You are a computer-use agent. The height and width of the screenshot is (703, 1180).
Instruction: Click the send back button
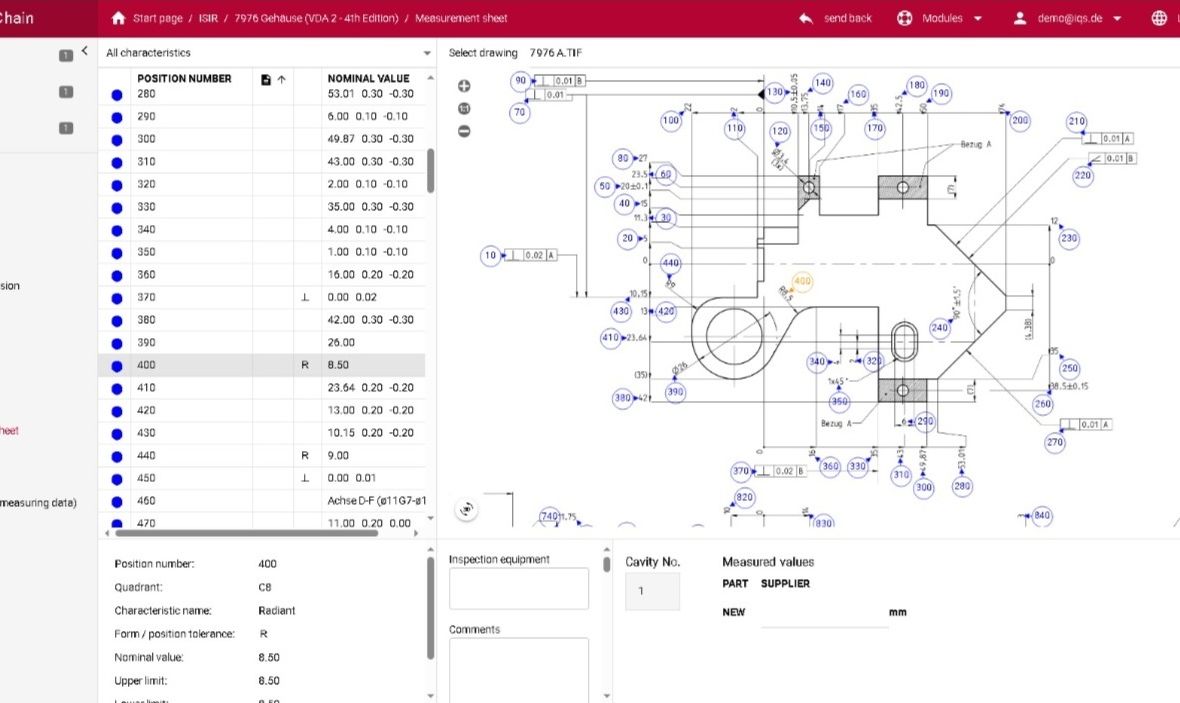(844, 18)
